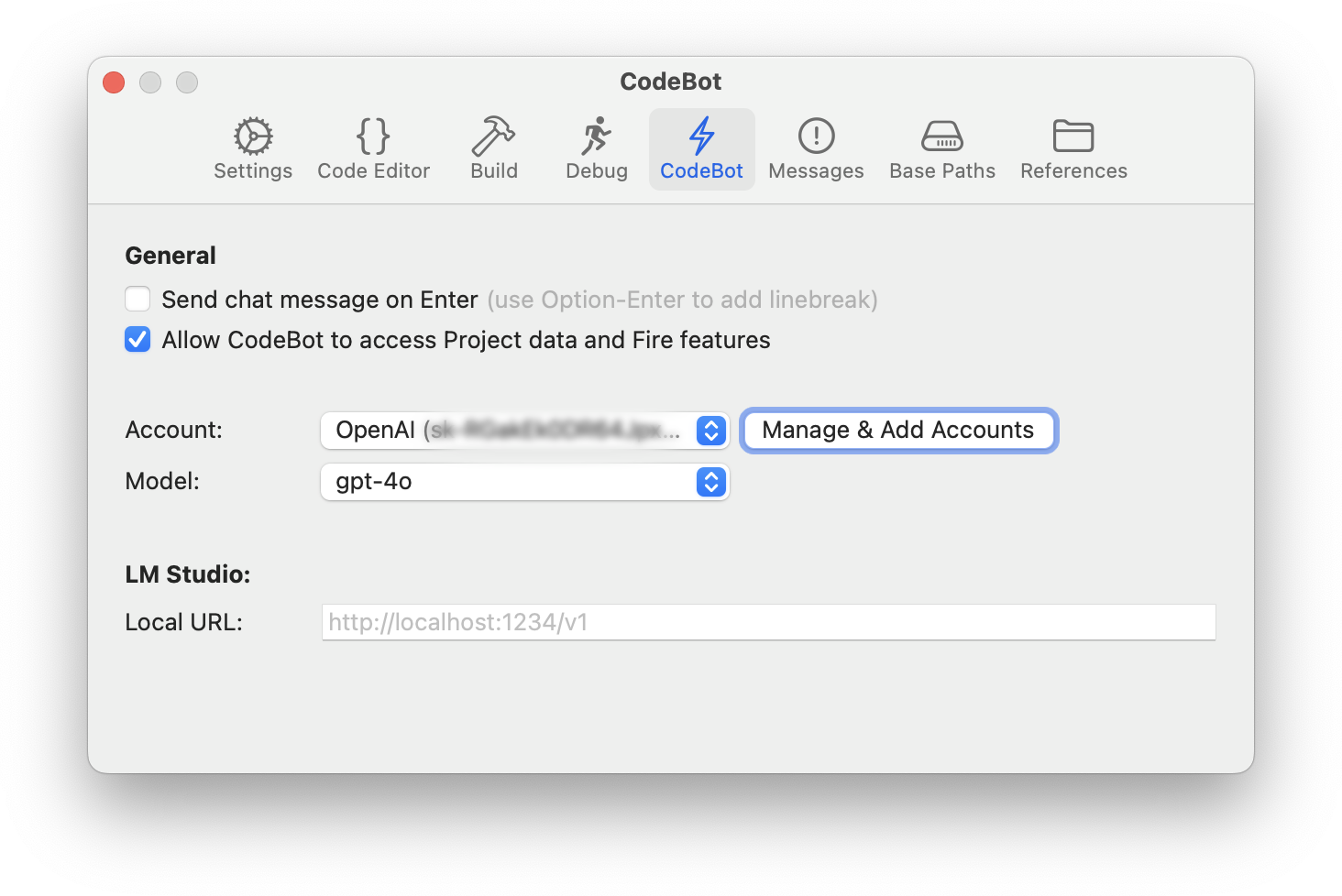Open the Model gpt-4o dropdown
The width and height of the screenshot is (1342, 896).
click(524, 482)
